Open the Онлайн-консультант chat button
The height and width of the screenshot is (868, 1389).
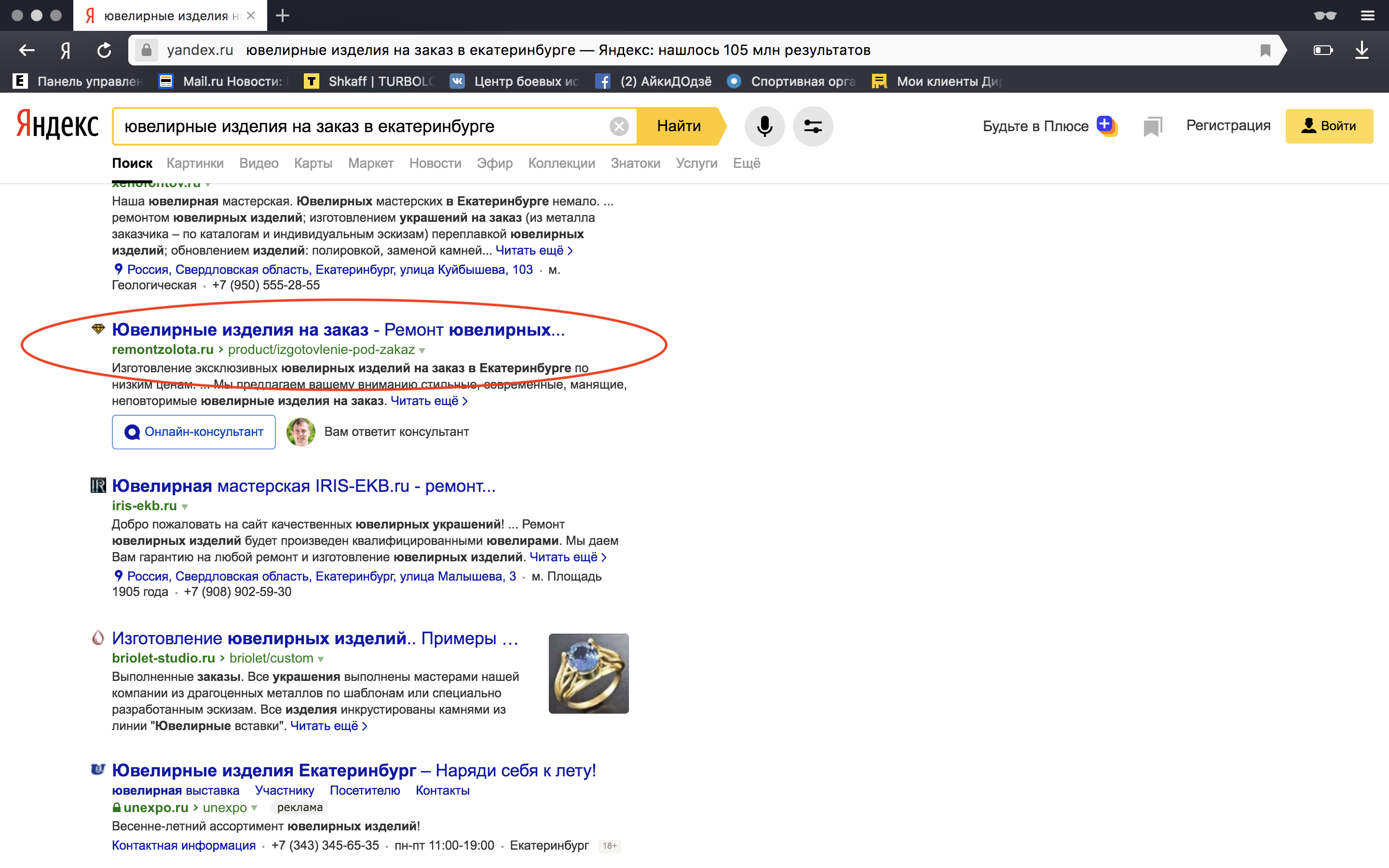[x=194, y=432]
